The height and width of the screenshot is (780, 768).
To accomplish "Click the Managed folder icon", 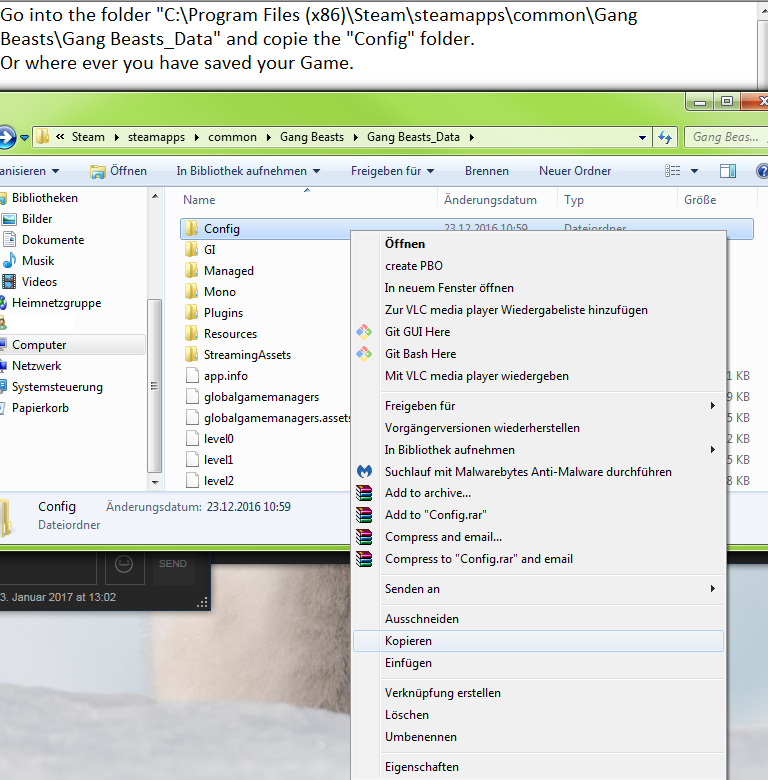I will tap(192, 271).
